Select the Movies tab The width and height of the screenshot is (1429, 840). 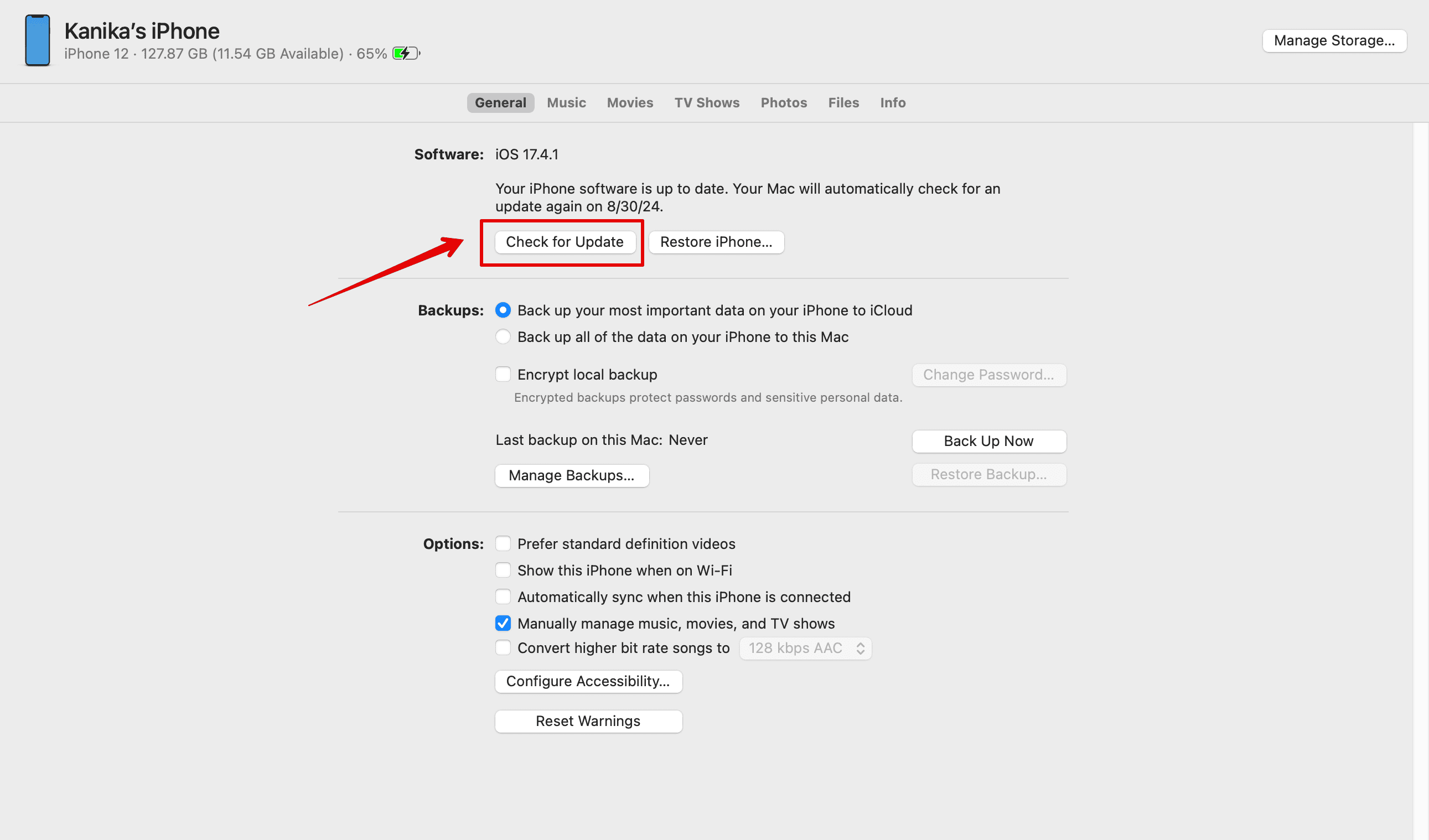pos(631,102)
